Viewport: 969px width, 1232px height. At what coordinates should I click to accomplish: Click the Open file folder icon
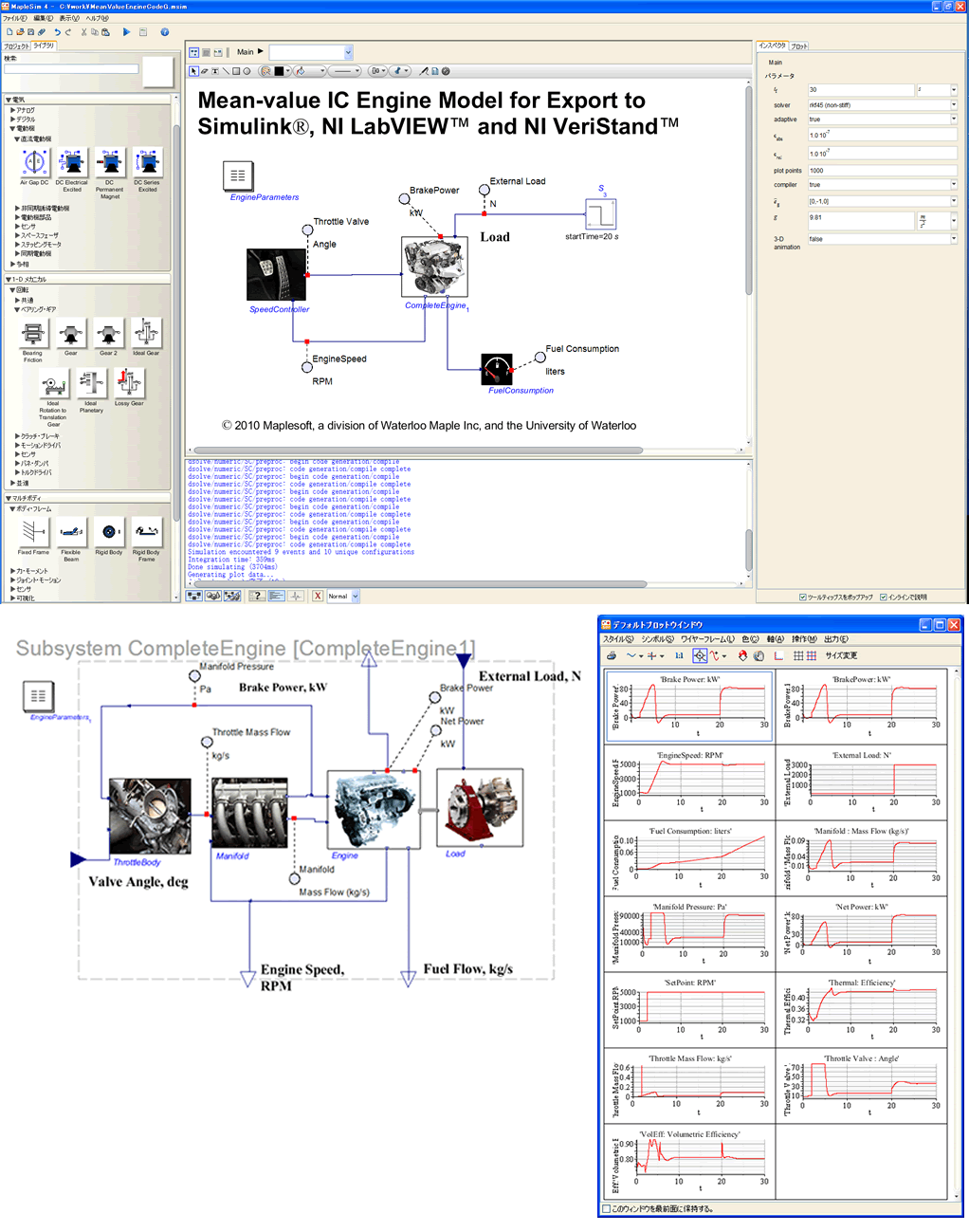point(20,32)
